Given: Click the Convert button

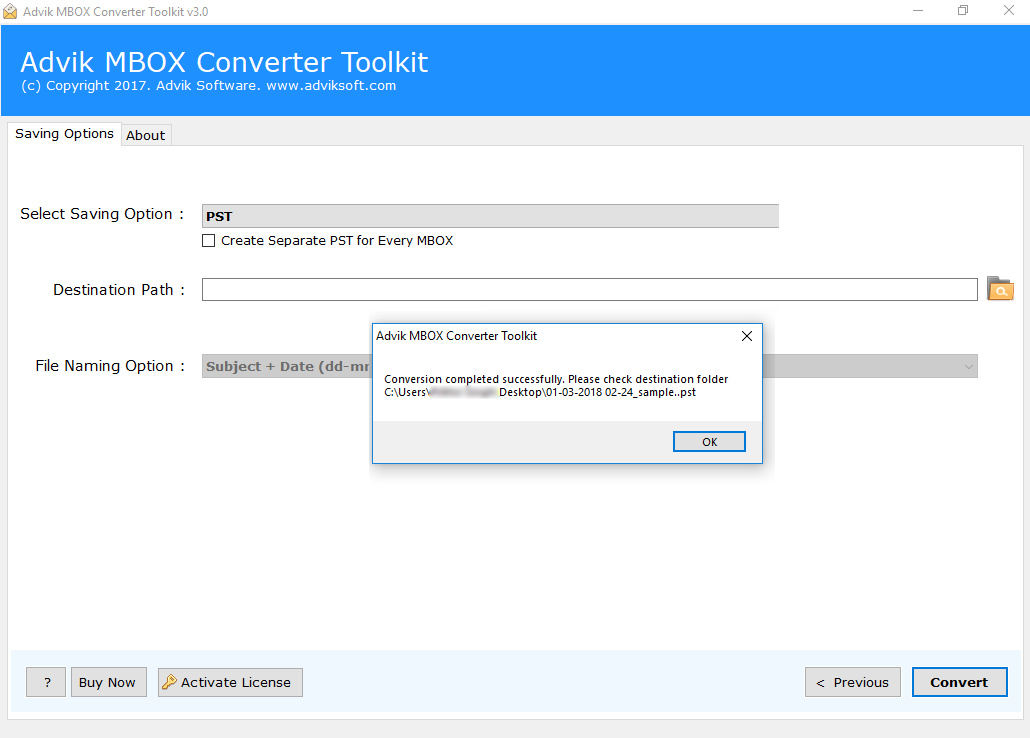Looking at the screenshot, I should [x=959, y=682].
